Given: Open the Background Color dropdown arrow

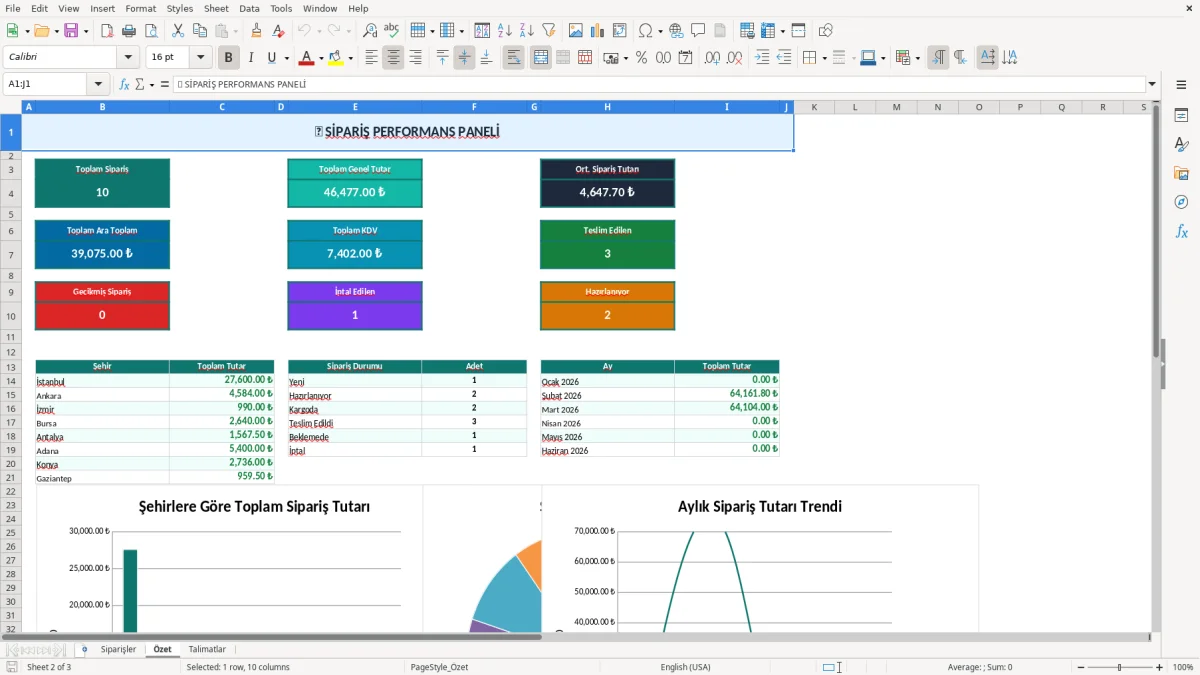Looking at the screenshot, I should coord(350,58).
